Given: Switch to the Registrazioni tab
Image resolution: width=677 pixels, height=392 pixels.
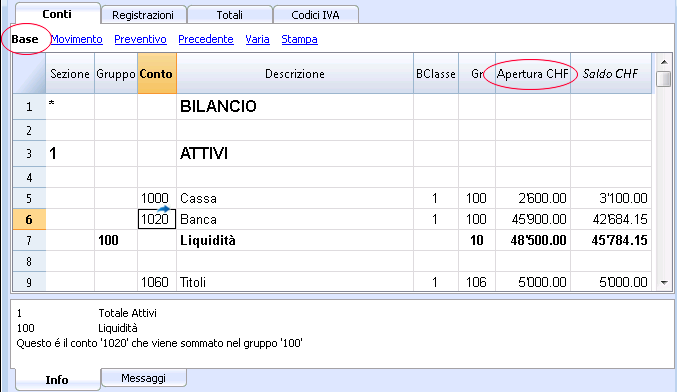Looking at the screenshot, I should point(143,15).
